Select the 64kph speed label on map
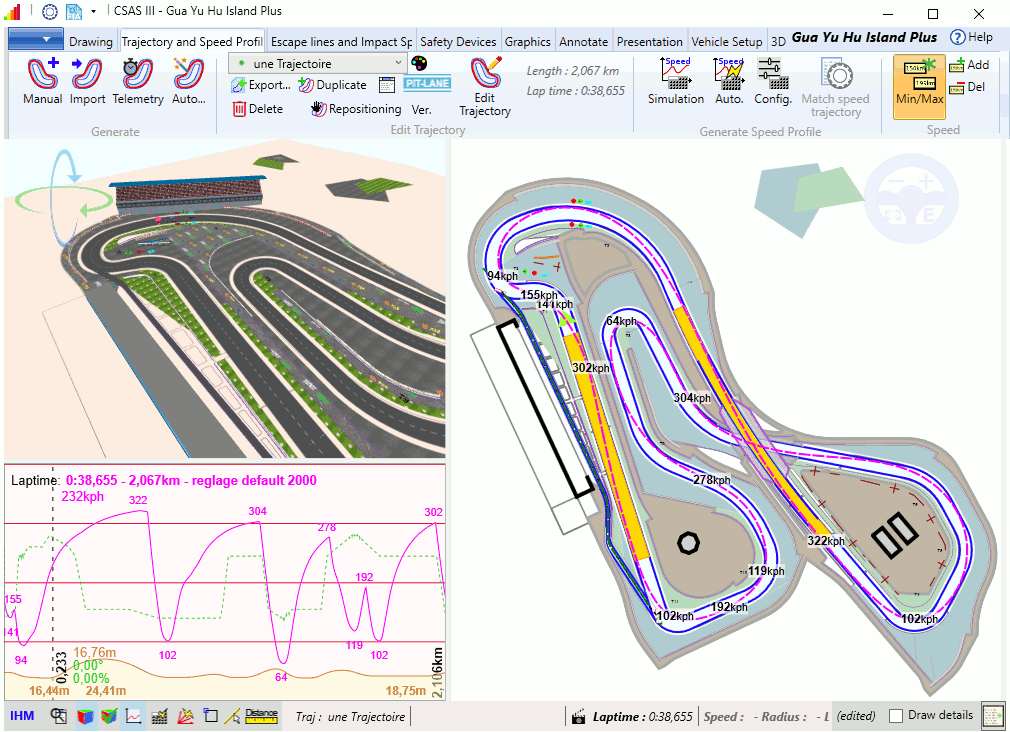Screen dimensions: 1010x732 (x=621, y=321)
